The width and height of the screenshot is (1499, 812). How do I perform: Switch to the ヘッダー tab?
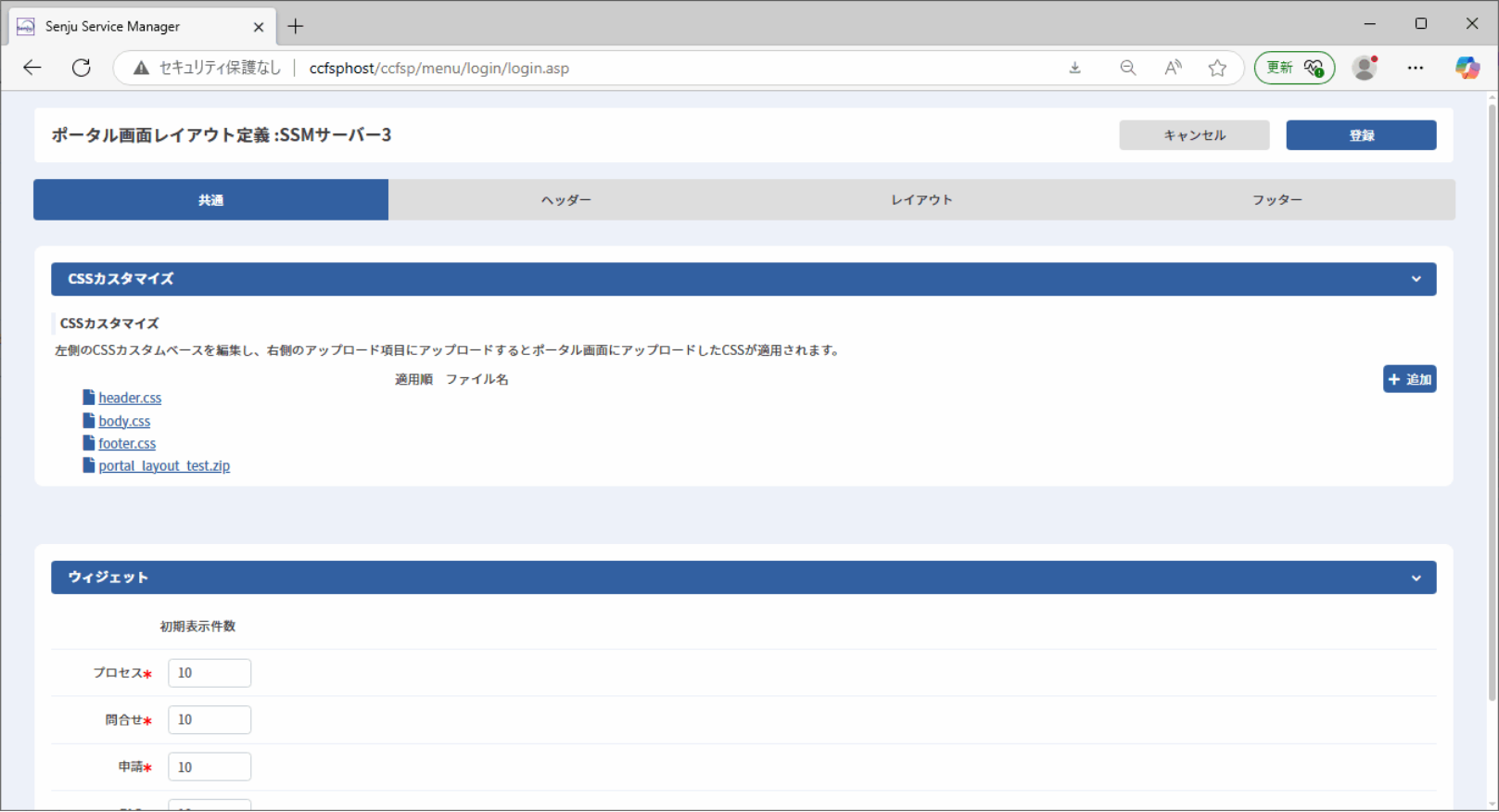[565, 199]
